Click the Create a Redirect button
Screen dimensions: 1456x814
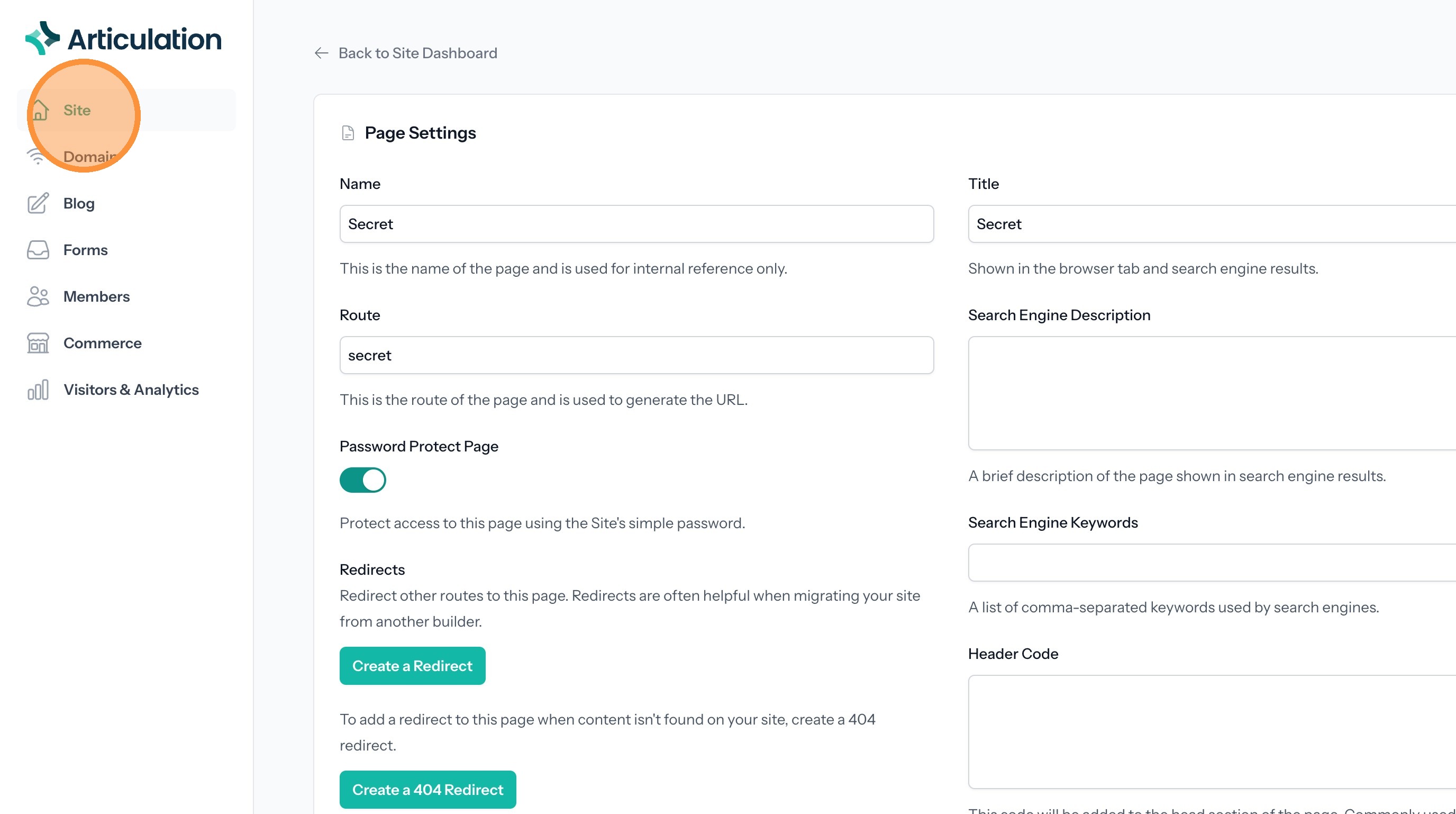(x=412, y=666)
